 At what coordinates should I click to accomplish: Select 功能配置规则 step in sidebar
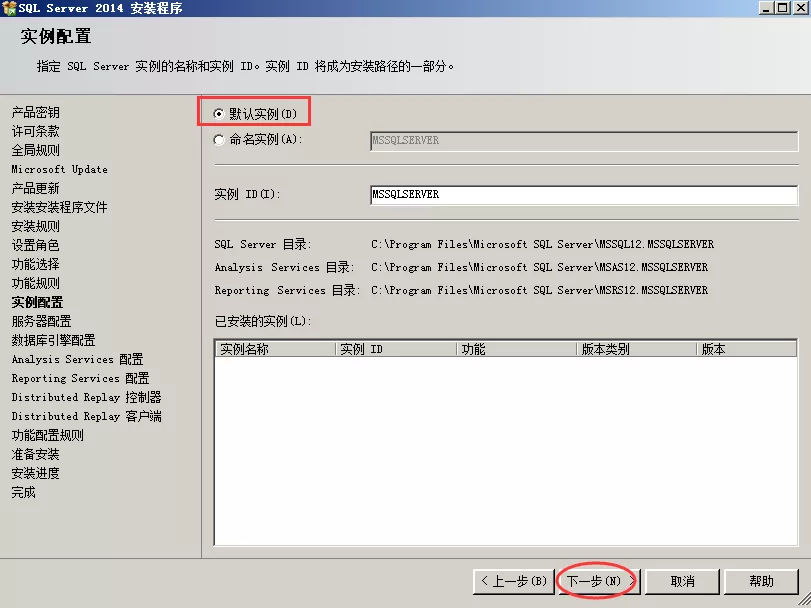(48, 435)
